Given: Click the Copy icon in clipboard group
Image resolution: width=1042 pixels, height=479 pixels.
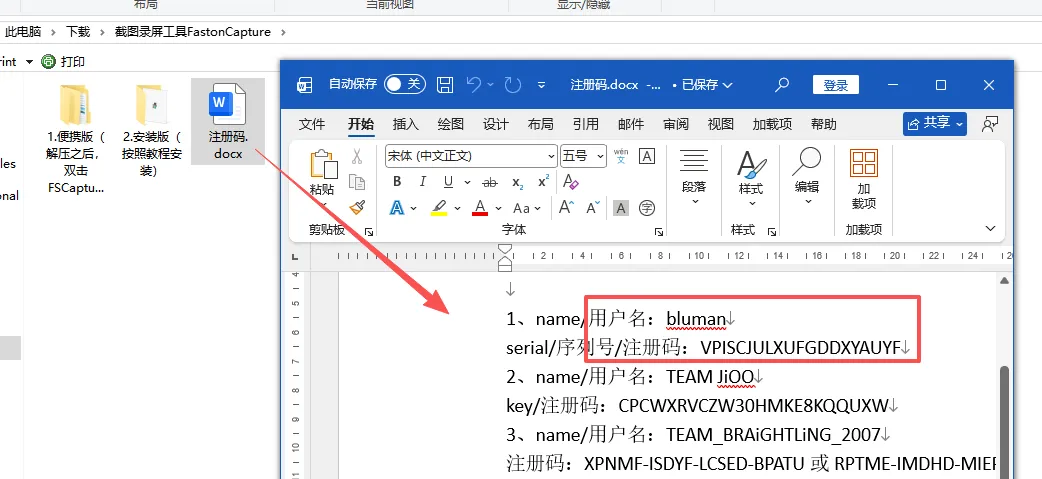Looking at the screenshot, I should point(358,183).
